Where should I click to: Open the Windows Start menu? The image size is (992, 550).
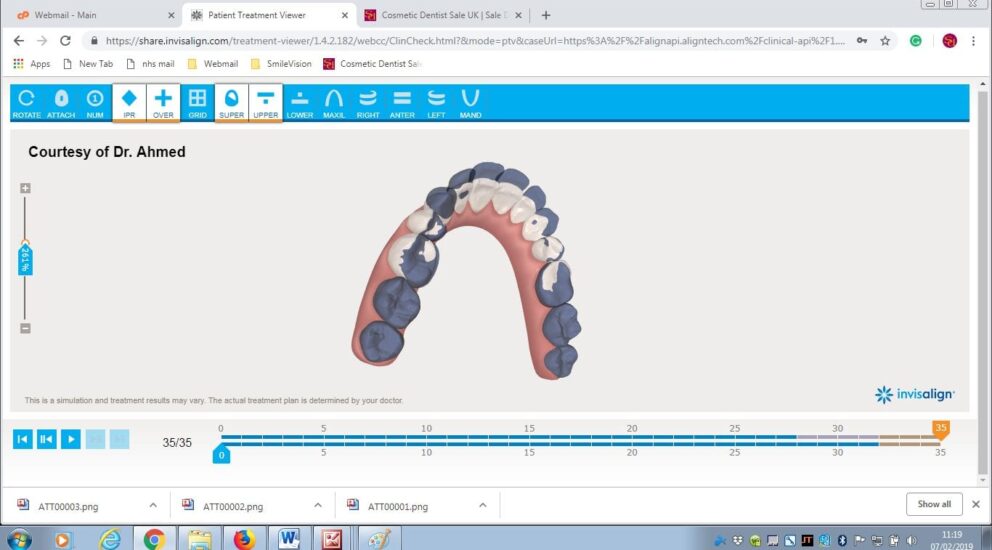(20, 539)
